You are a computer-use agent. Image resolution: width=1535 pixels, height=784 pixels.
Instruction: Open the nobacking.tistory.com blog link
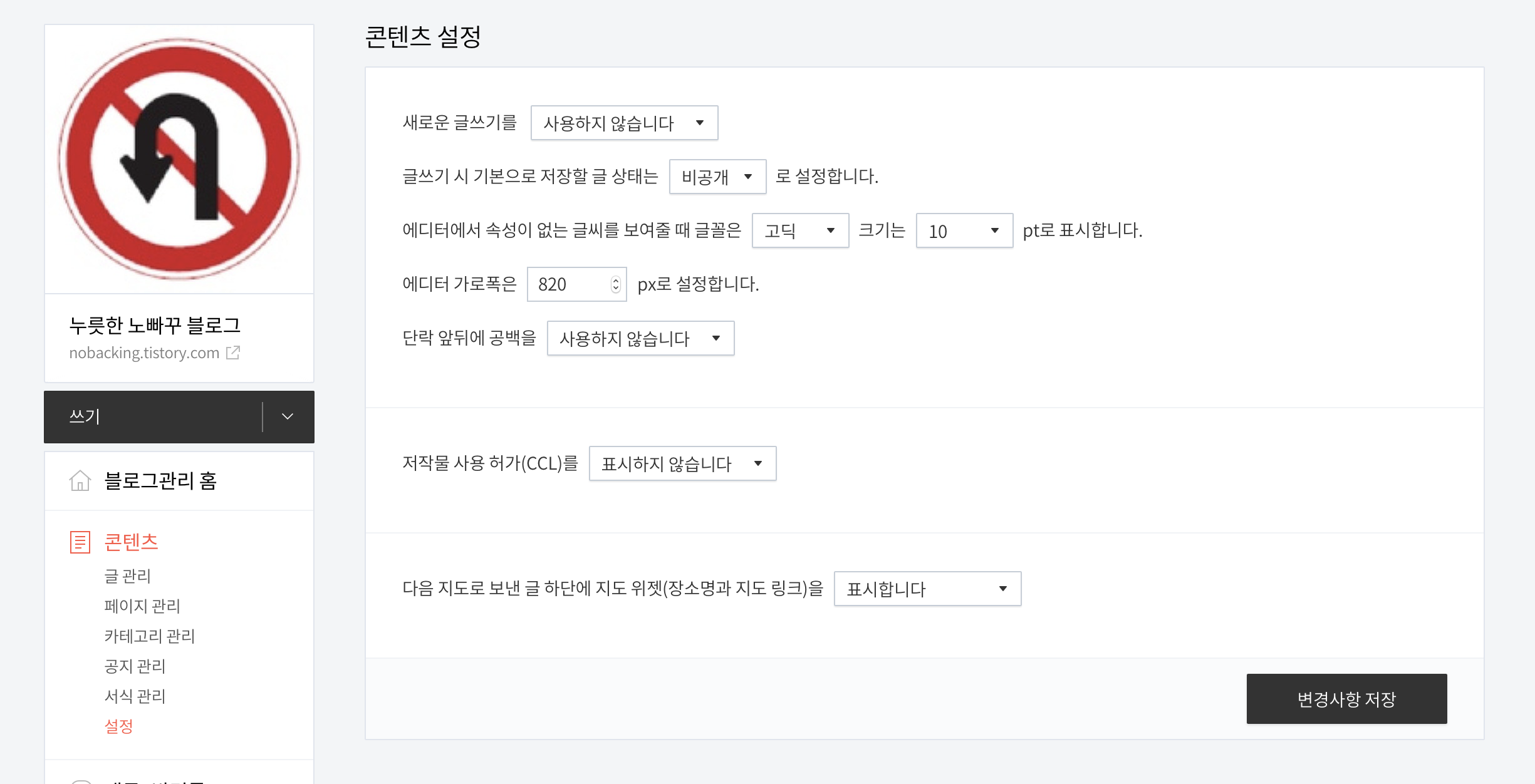click(144, 353)
